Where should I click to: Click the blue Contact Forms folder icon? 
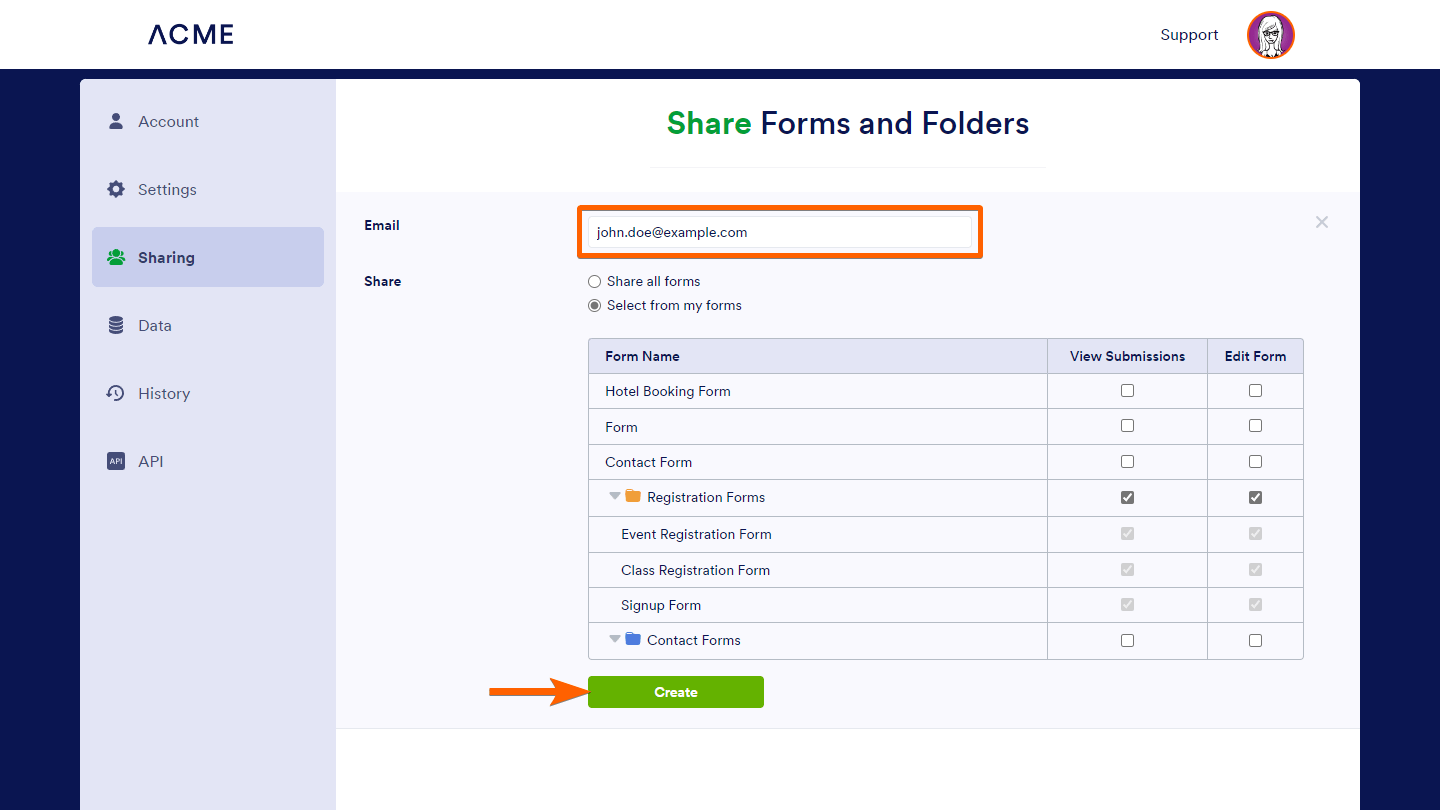633,639
